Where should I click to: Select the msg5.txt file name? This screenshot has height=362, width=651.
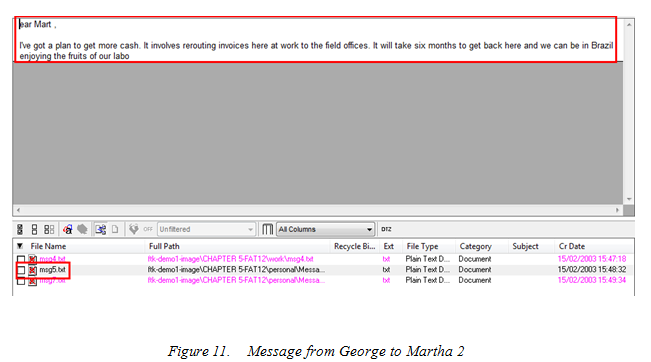pos(52,270)
